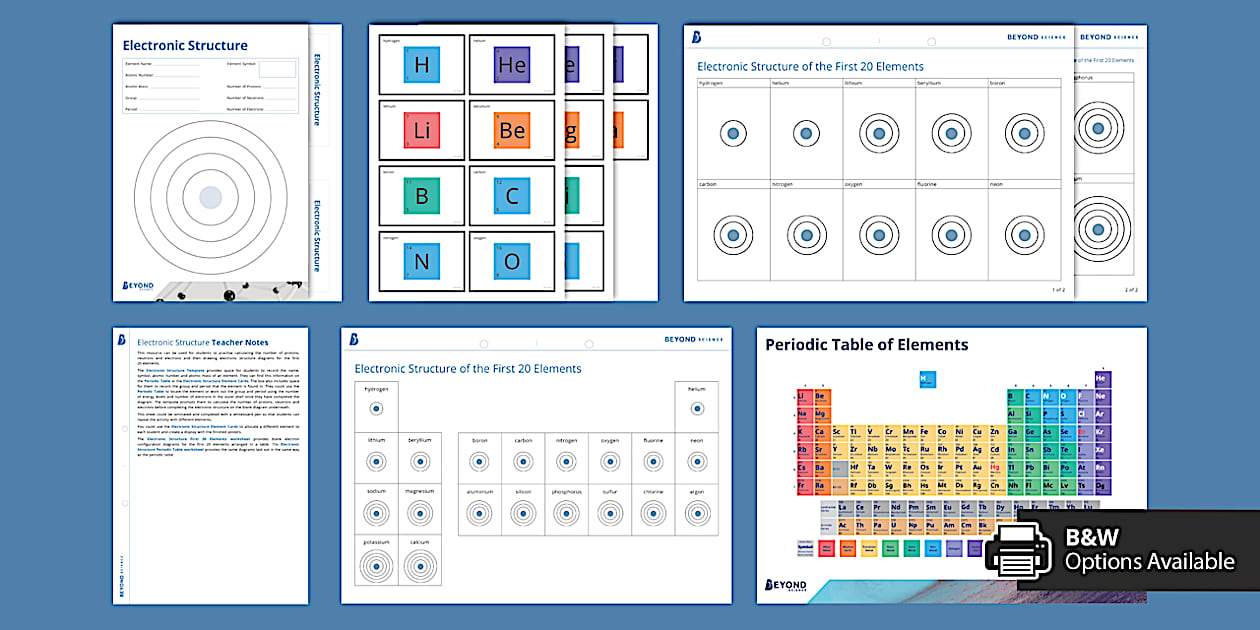Open the blue hyperlink in the Teacher Notes text

175,370
